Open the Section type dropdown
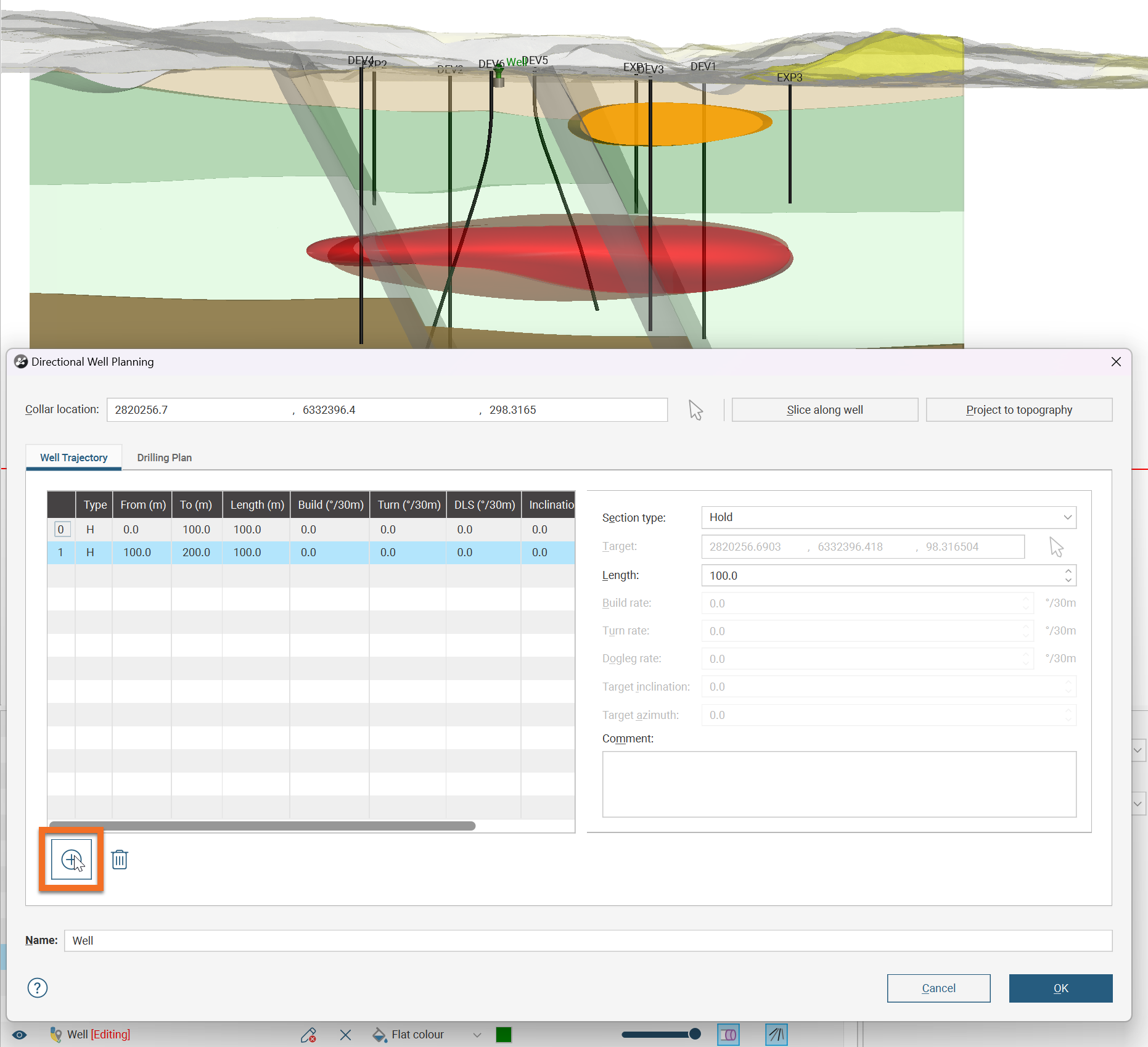The image size is (1148, 1047). 888,517
